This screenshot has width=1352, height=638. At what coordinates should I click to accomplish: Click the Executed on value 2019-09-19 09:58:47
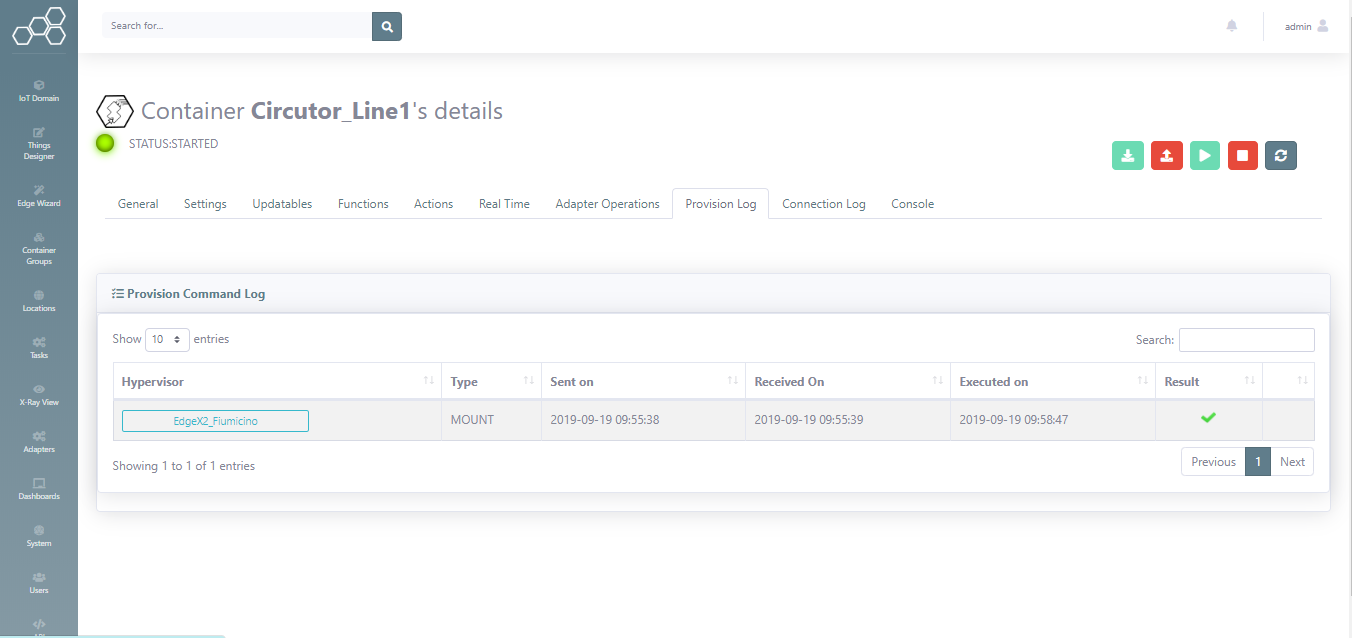pos(1014,420)
